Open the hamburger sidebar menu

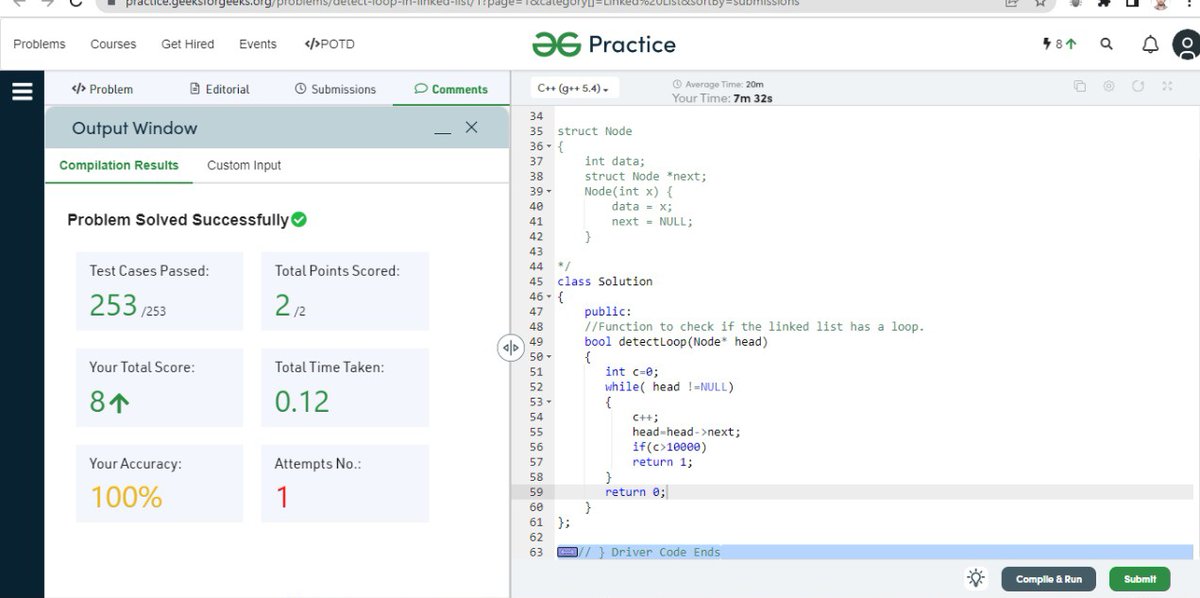click(x=22, y=91)
